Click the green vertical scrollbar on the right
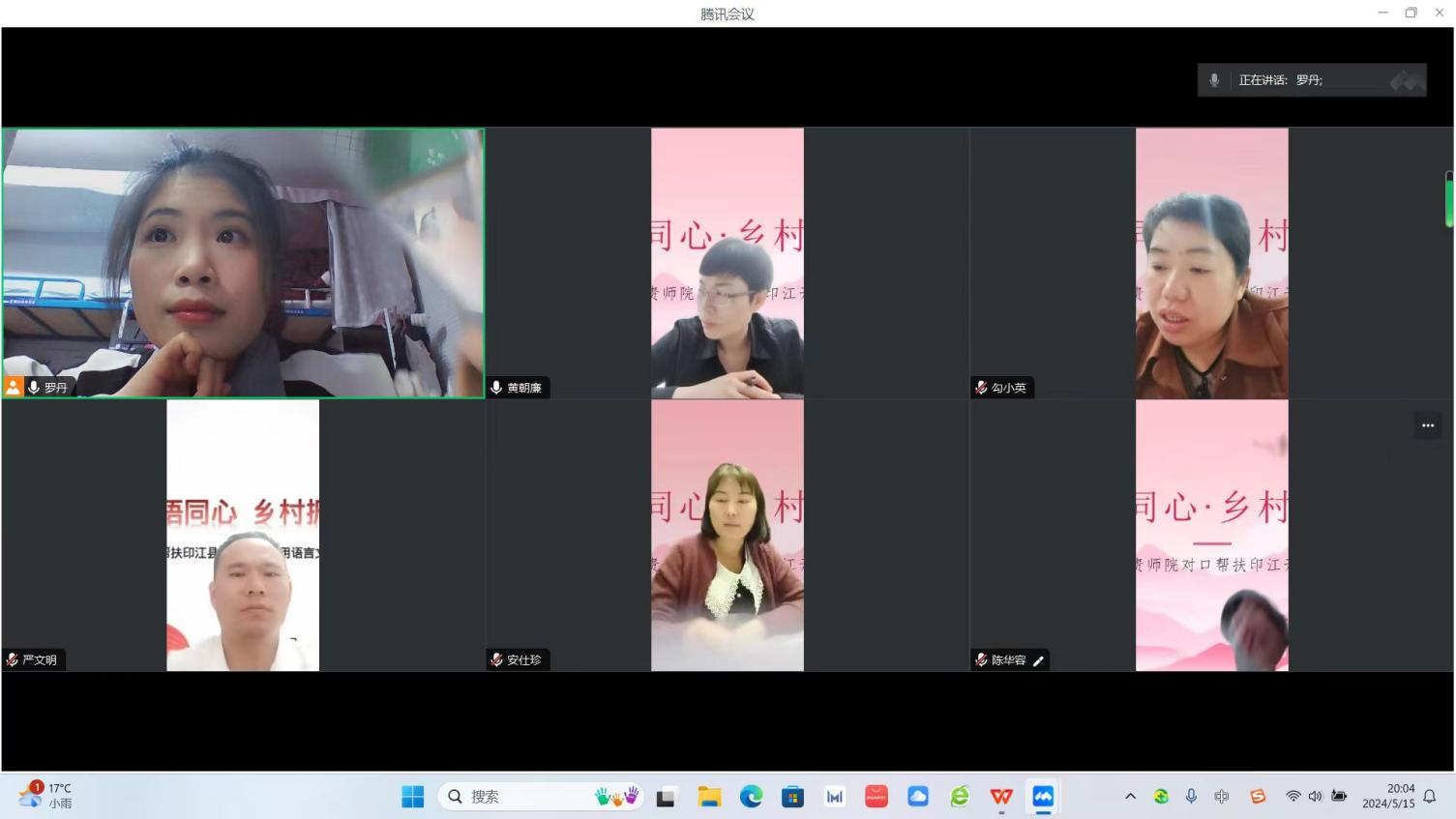This screenshot has height=819, width=1456. (1448, 200)
